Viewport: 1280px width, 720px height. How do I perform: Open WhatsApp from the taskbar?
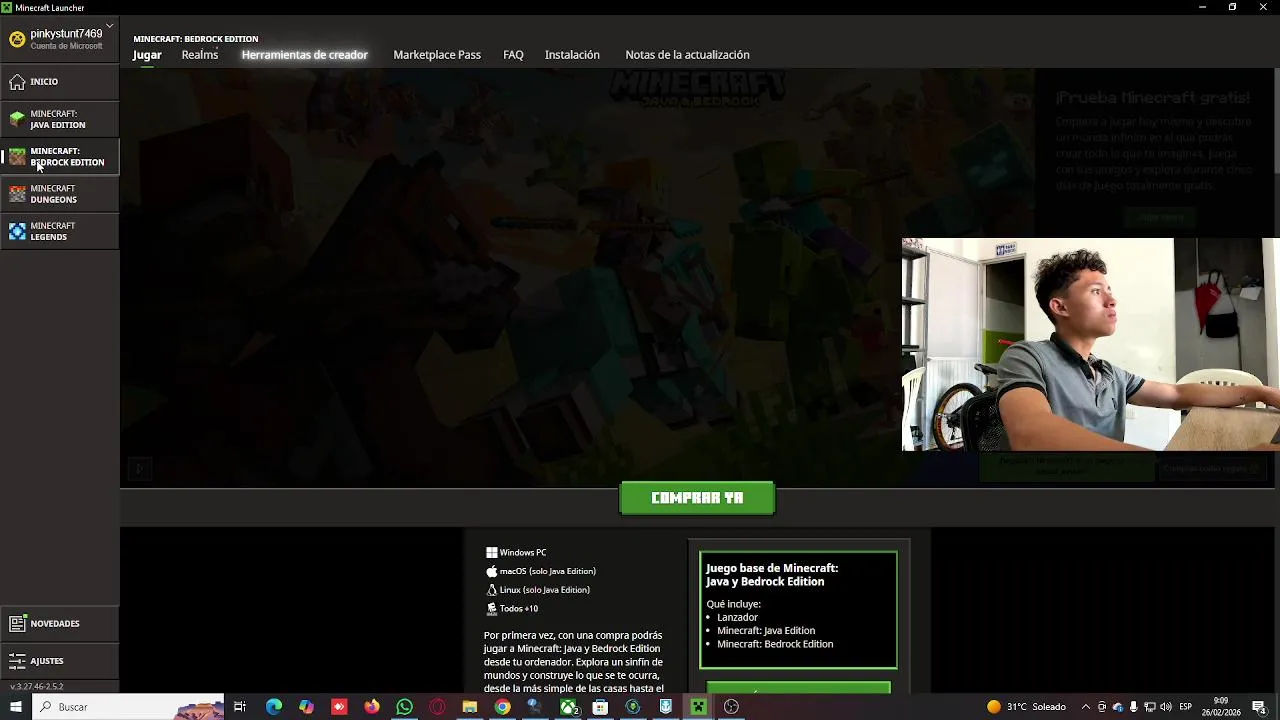(x=404, y=707)
